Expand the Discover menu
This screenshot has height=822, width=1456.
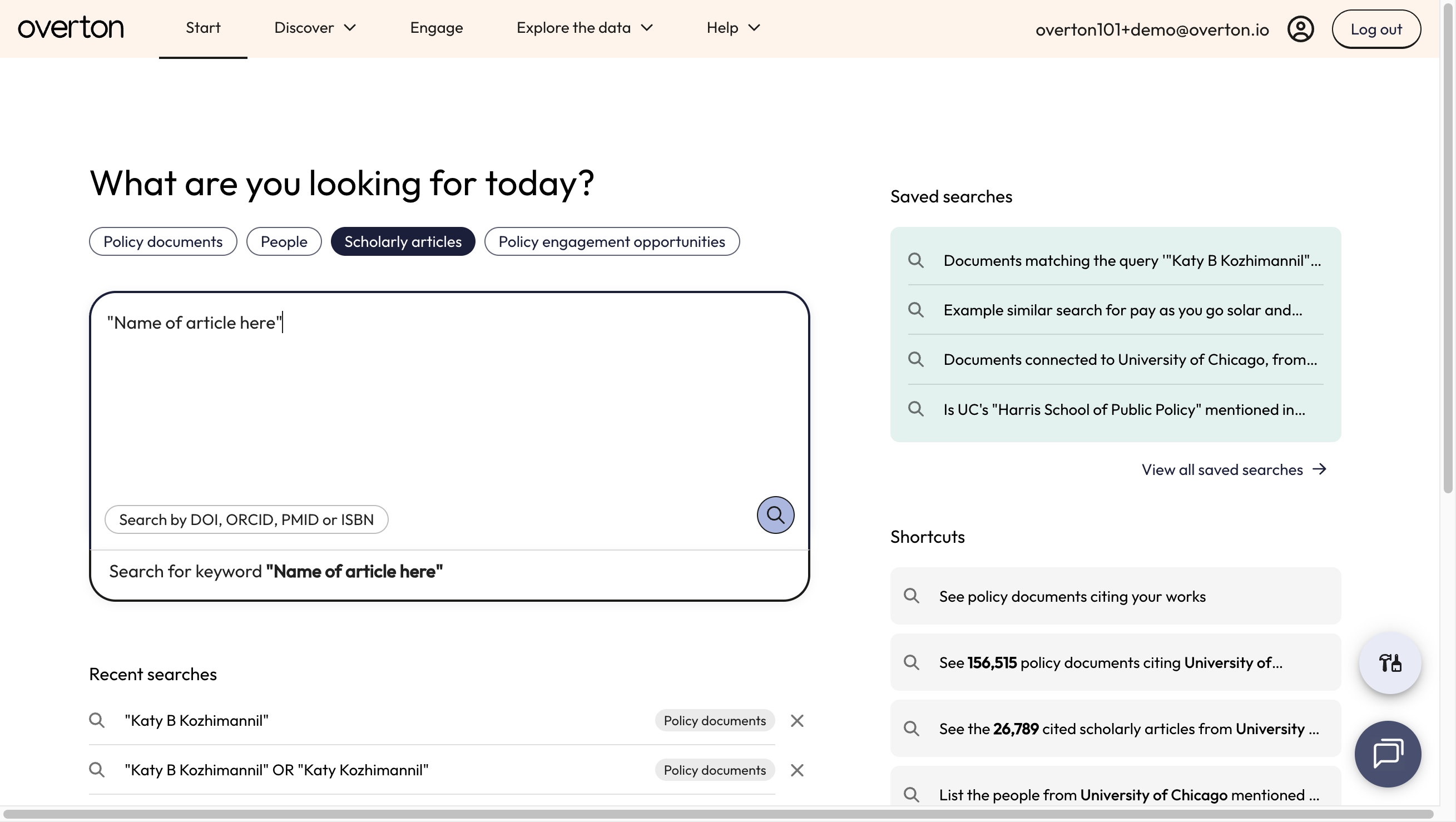(315, 28)
